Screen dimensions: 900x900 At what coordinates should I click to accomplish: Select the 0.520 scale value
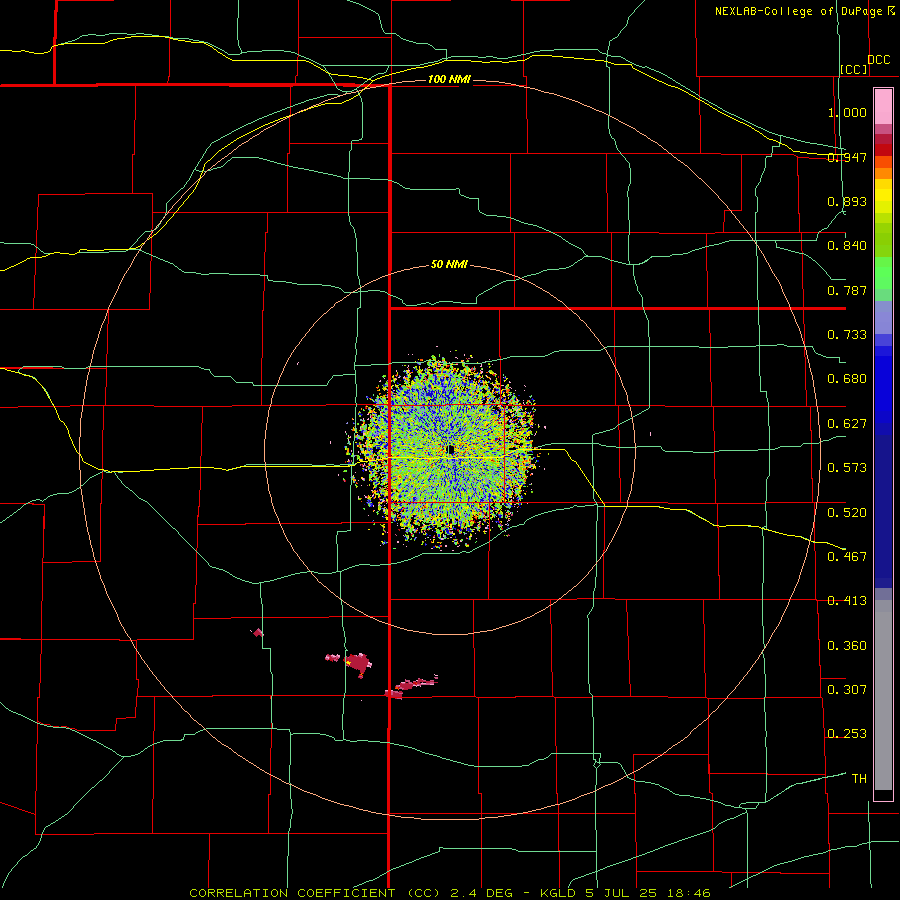[x=847, y=512]
